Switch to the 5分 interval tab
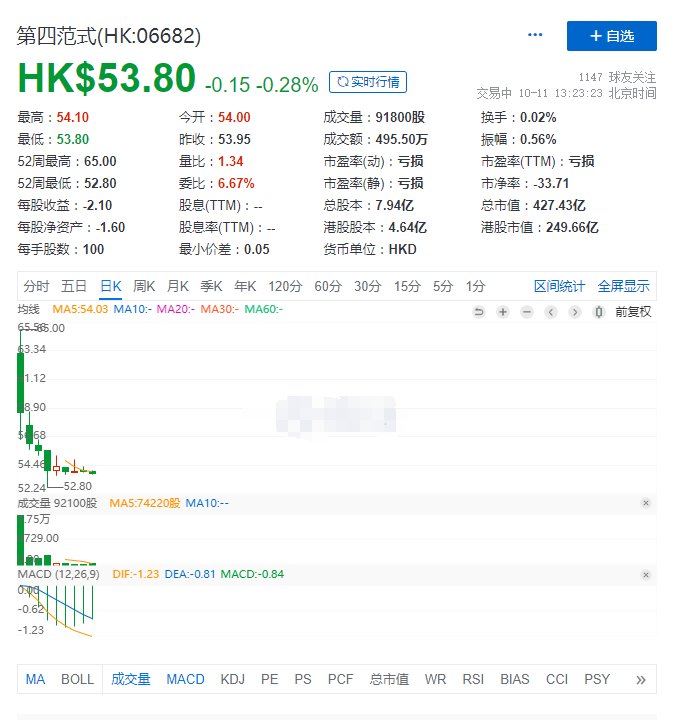Image resolution: width=680 pixels, height=720 pixels. (443, 287)
